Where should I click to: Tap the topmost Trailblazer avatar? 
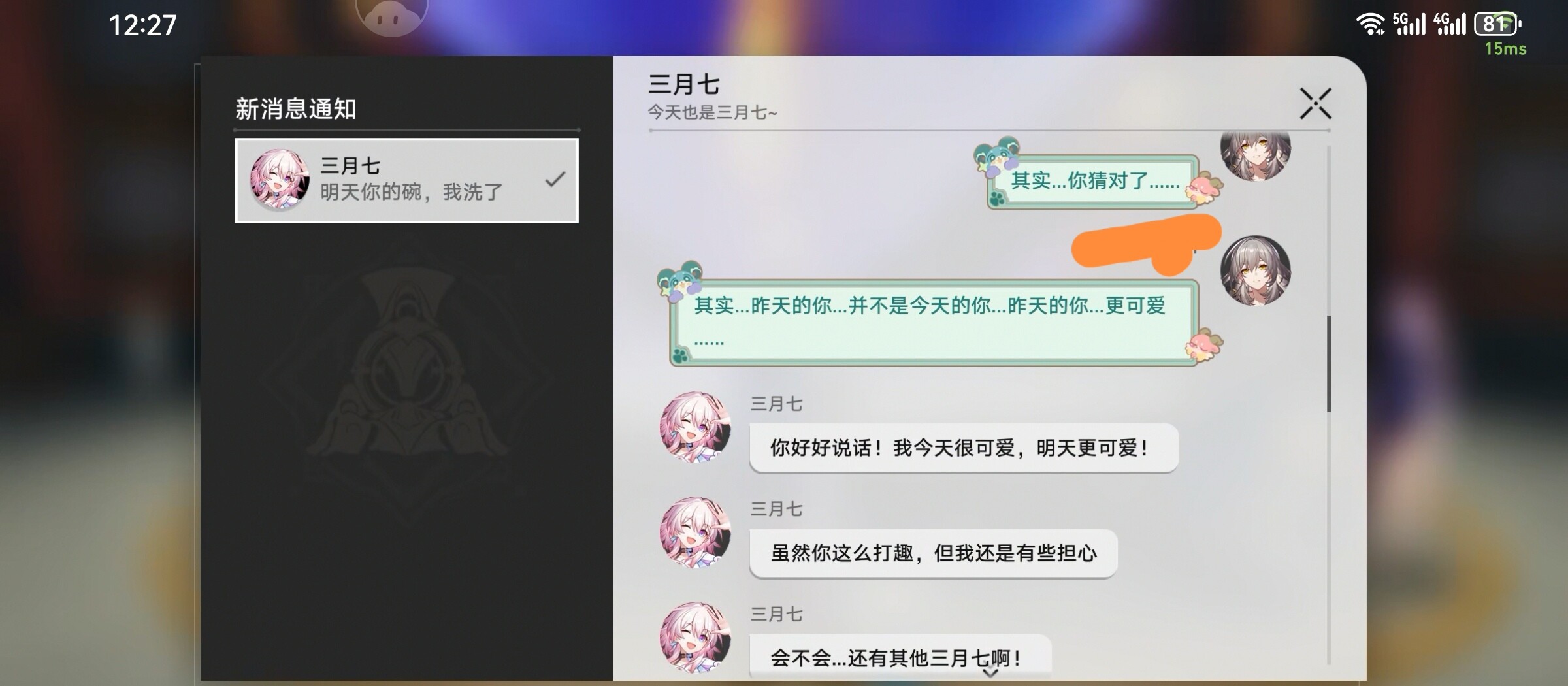pos(1255,155)
